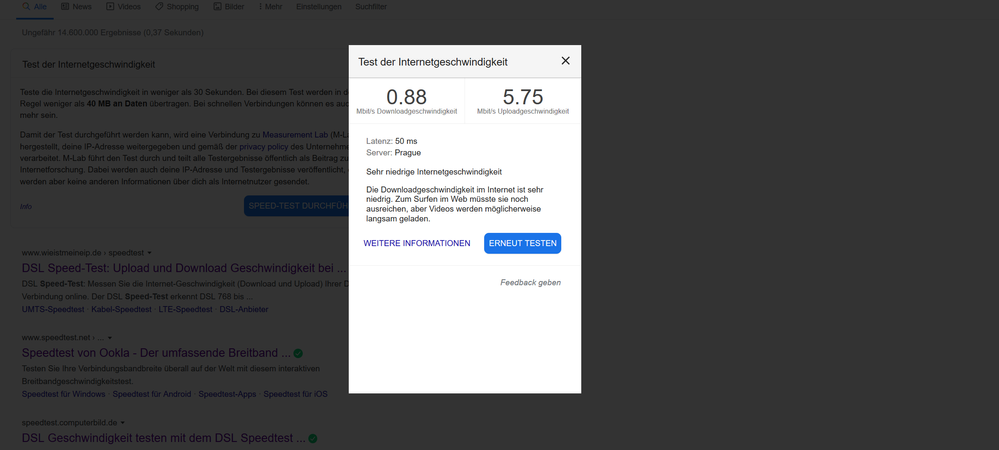Open Kabel-Speedtest sitelink
Screen dimensions: 999x450
click(x=121, y=309)
